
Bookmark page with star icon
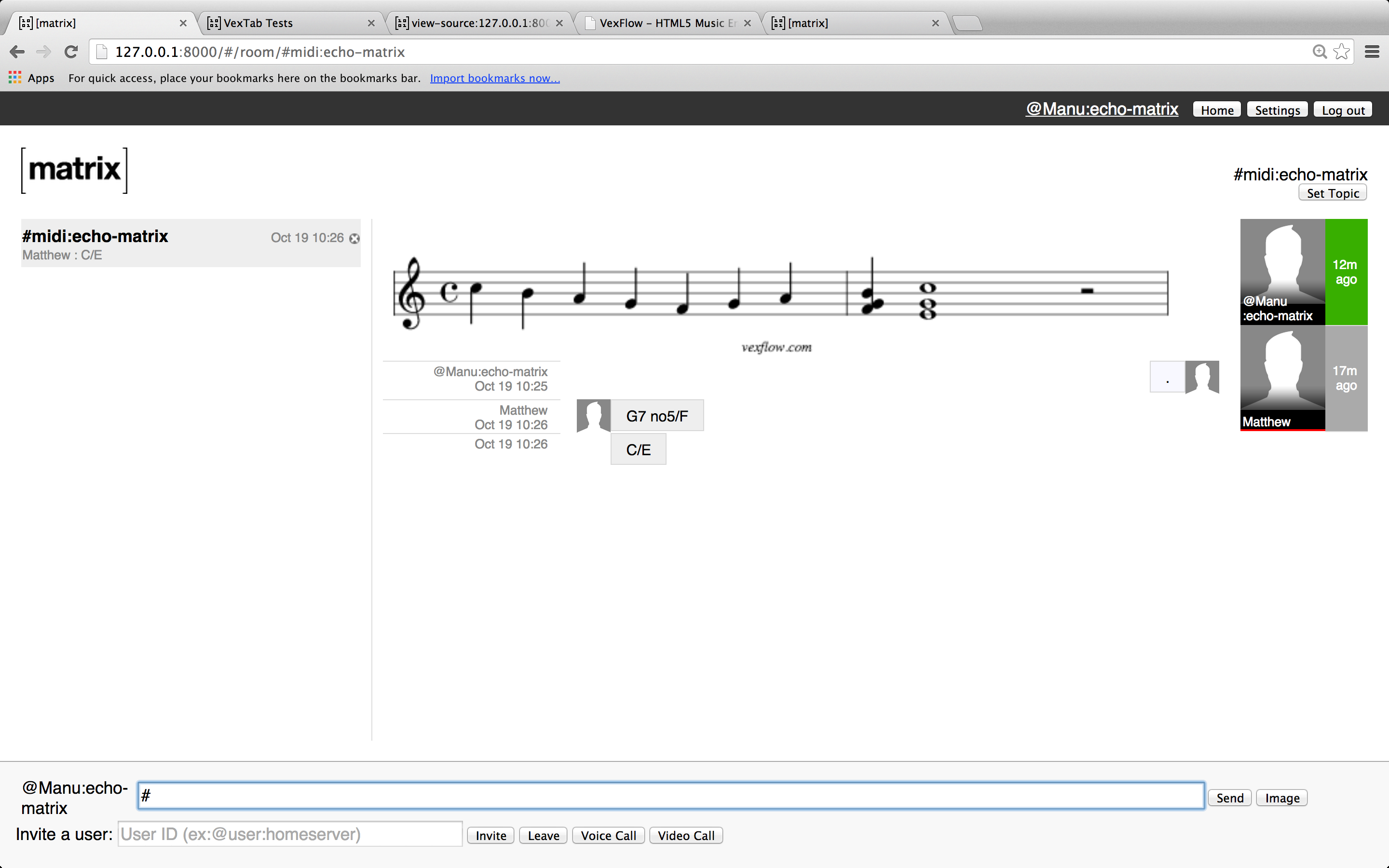(x=1341, y=52)
